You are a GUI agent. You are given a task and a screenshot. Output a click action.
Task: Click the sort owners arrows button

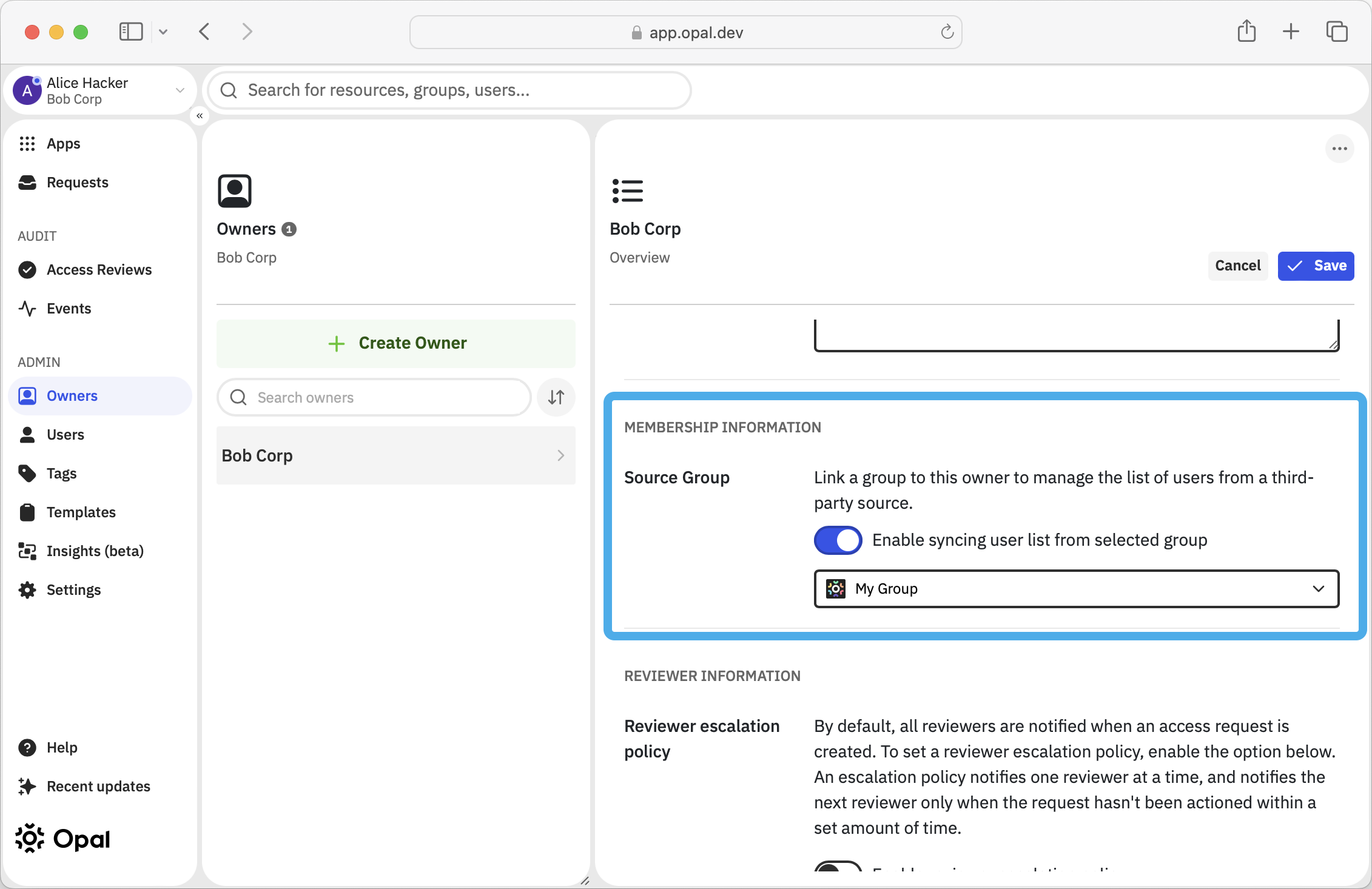click(x=556, y=397)
